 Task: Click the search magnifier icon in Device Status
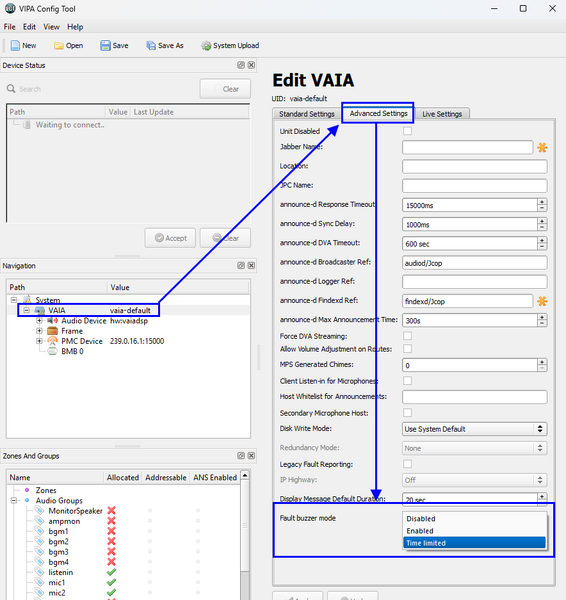coord(11,89)
